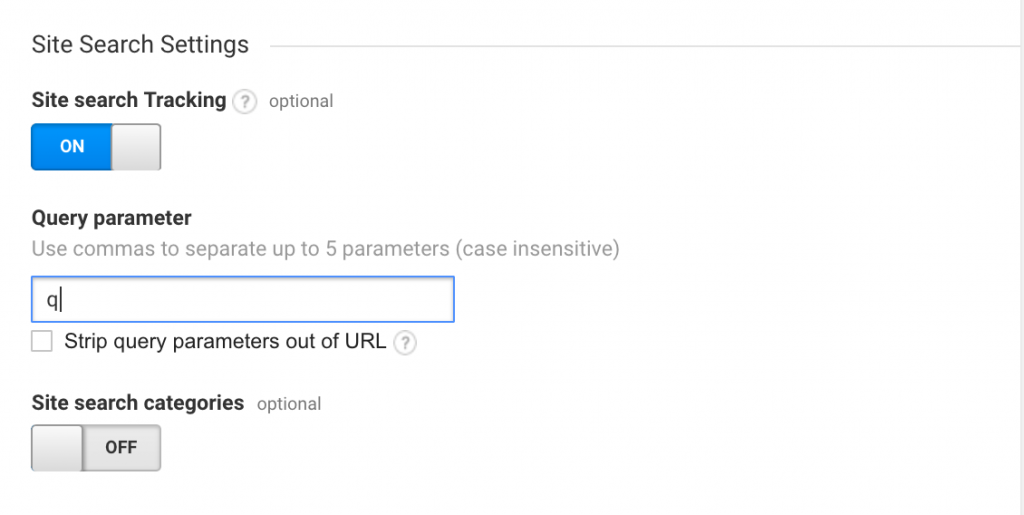Click the Site Search Settings heading

[140, 45]
